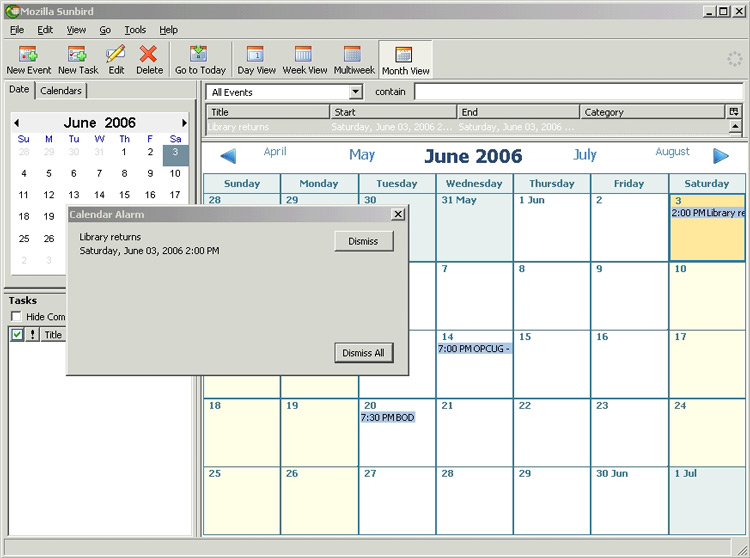The image size is (750, 558).
Task: Click the New Task toolbar icon
Action: click(78, 54)
